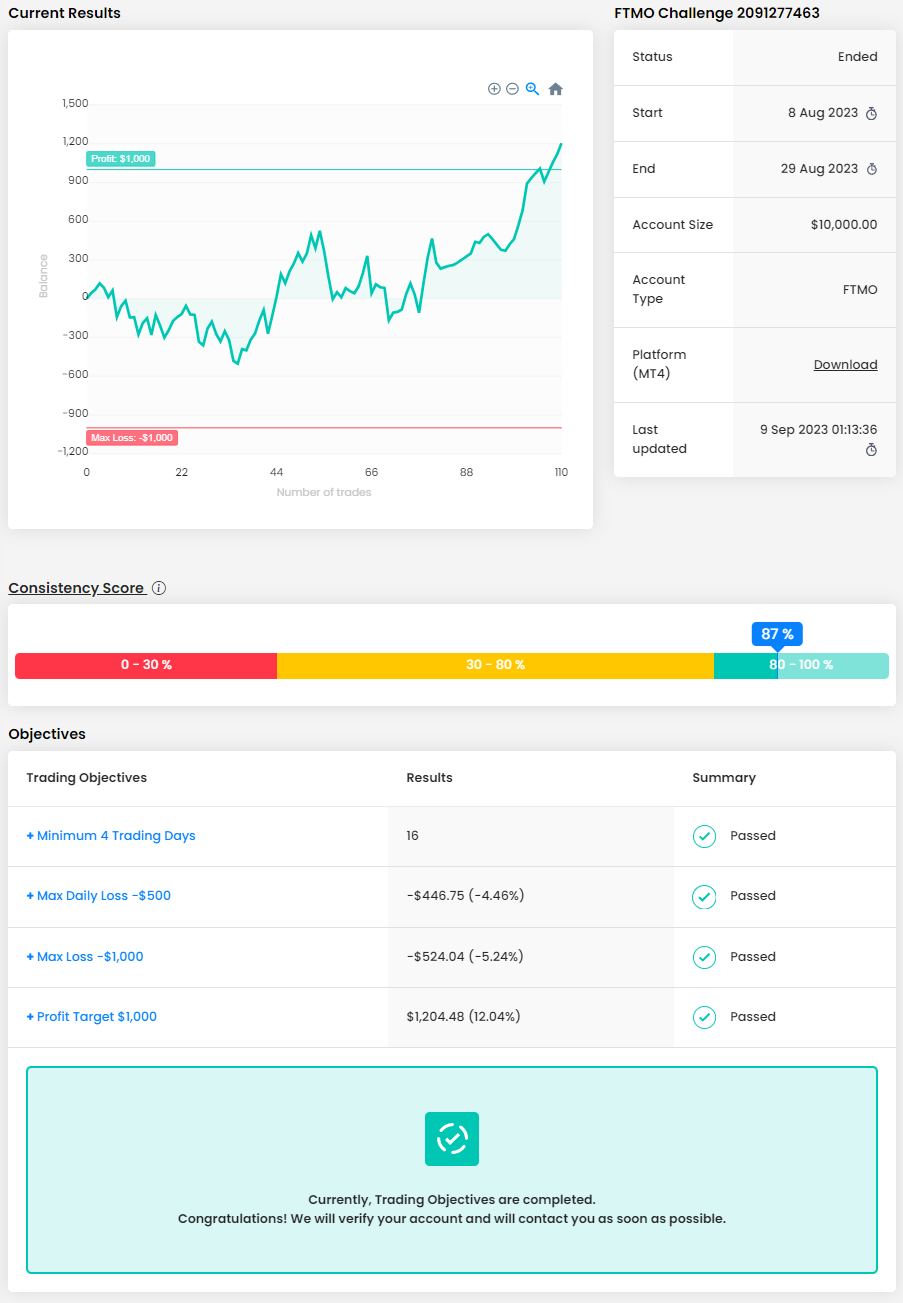Click the Ended status value

[x=858, y=57]
